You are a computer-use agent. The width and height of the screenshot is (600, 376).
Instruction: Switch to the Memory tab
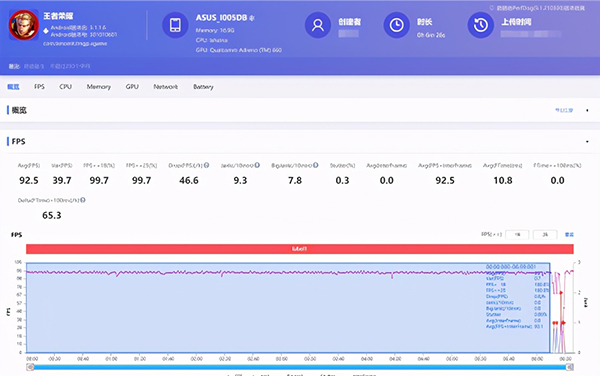99,87
